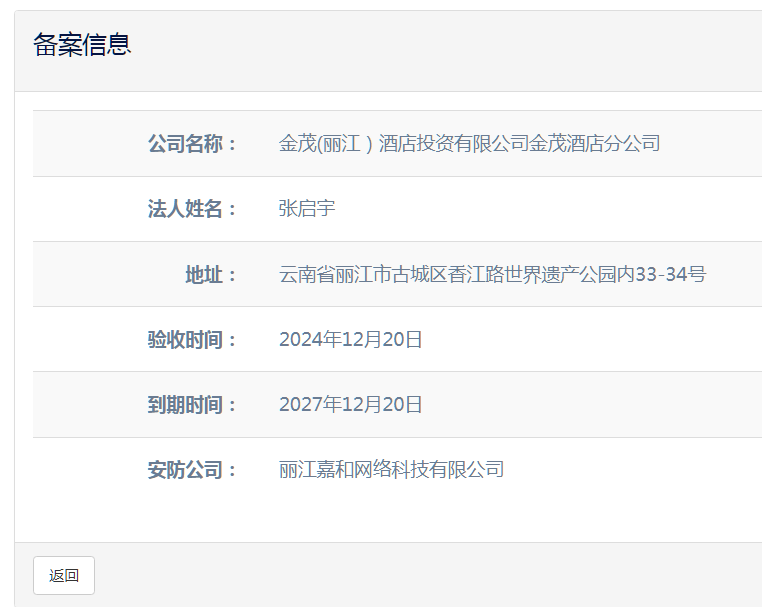
Task: Click 金茂(丽江) at start of company name
Action: click(x=325, y=144)
